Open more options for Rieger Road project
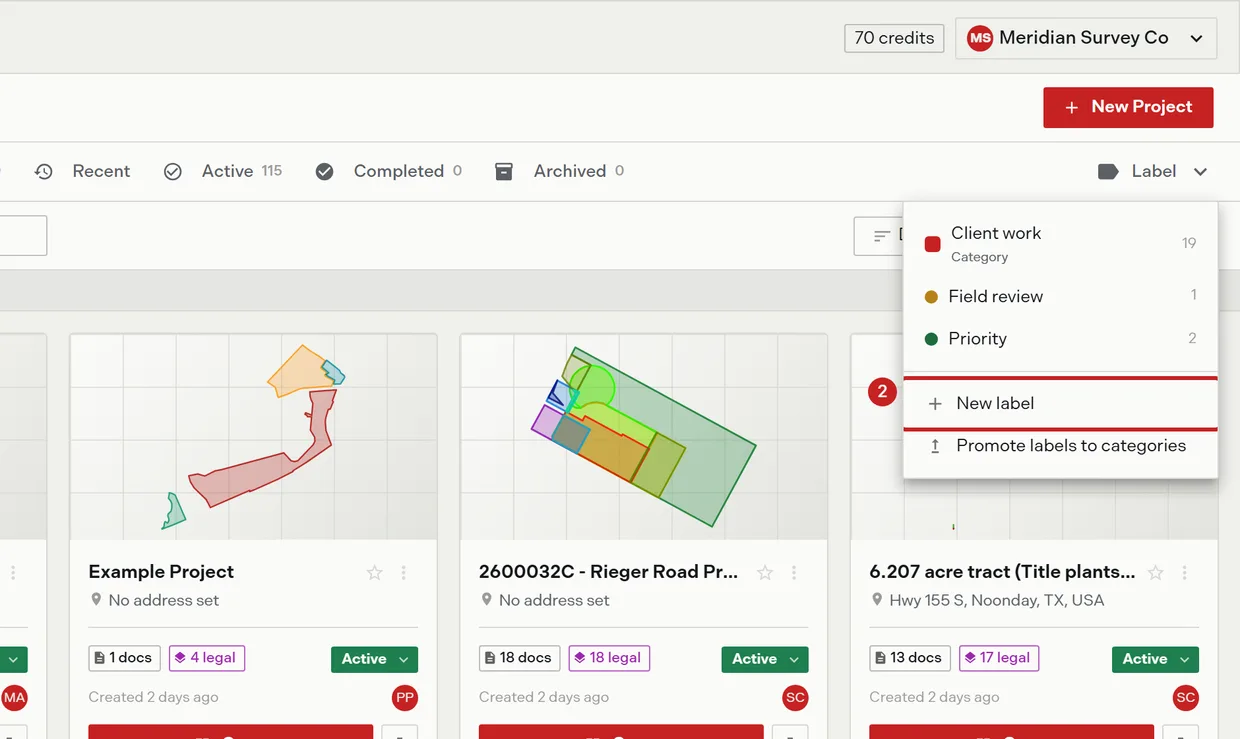 click(794, 573)
